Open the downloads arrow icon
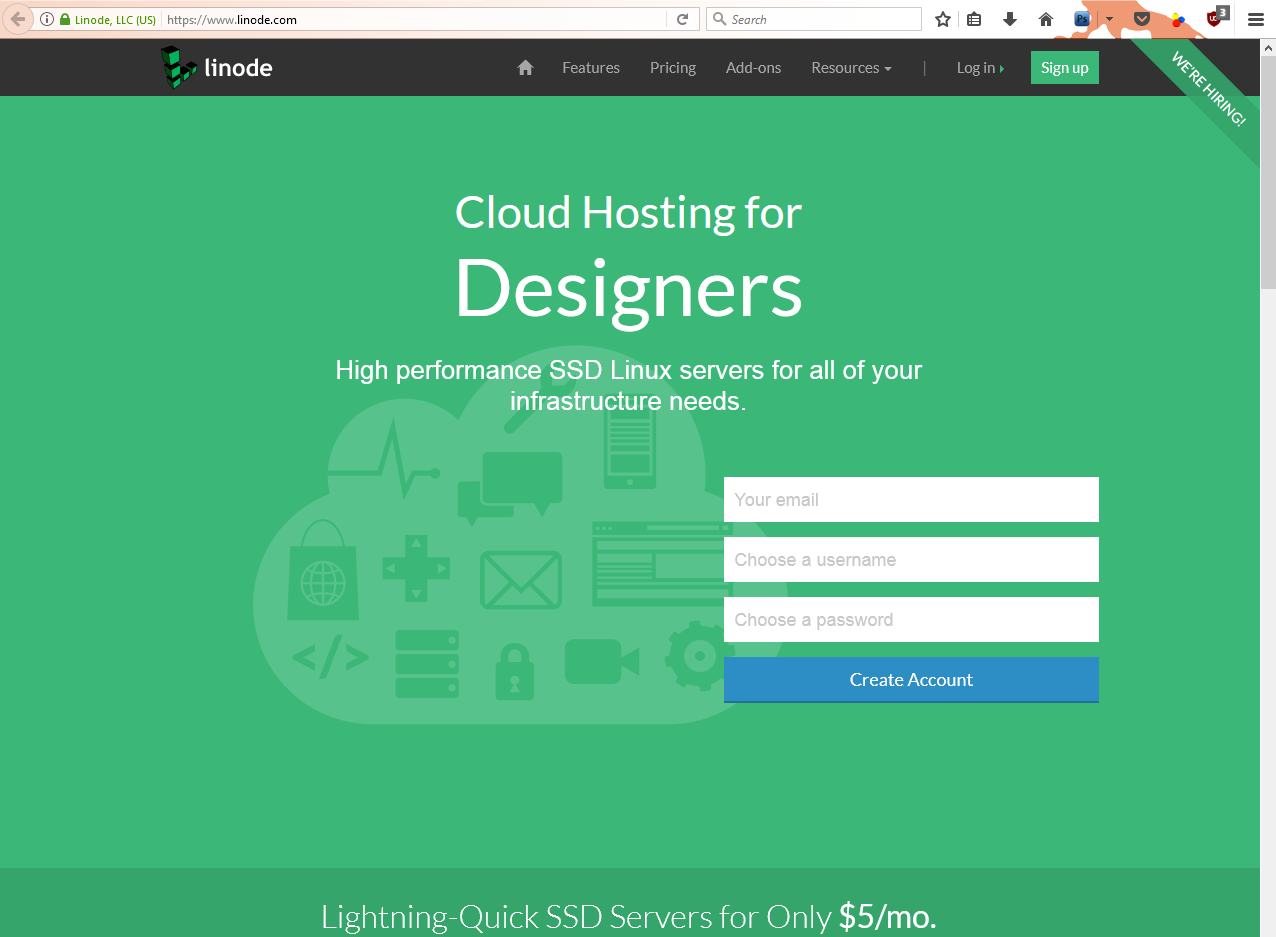 1010,19
